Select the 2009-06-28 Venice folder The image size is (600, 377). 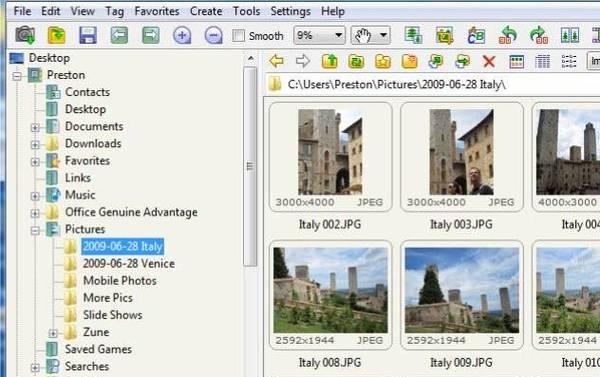pos(129,263)
